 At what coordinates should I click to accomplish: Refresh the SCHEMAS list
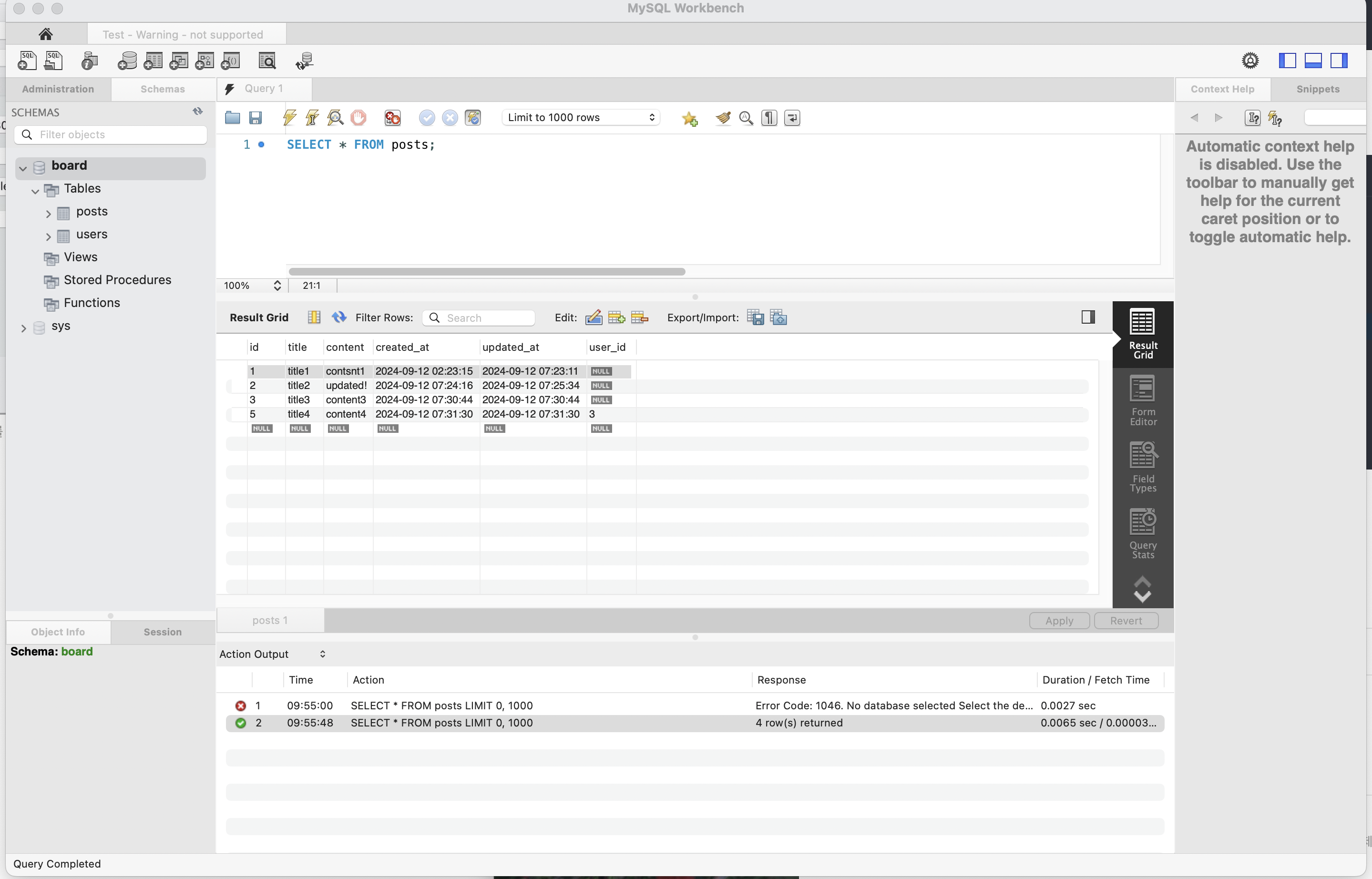197,111
